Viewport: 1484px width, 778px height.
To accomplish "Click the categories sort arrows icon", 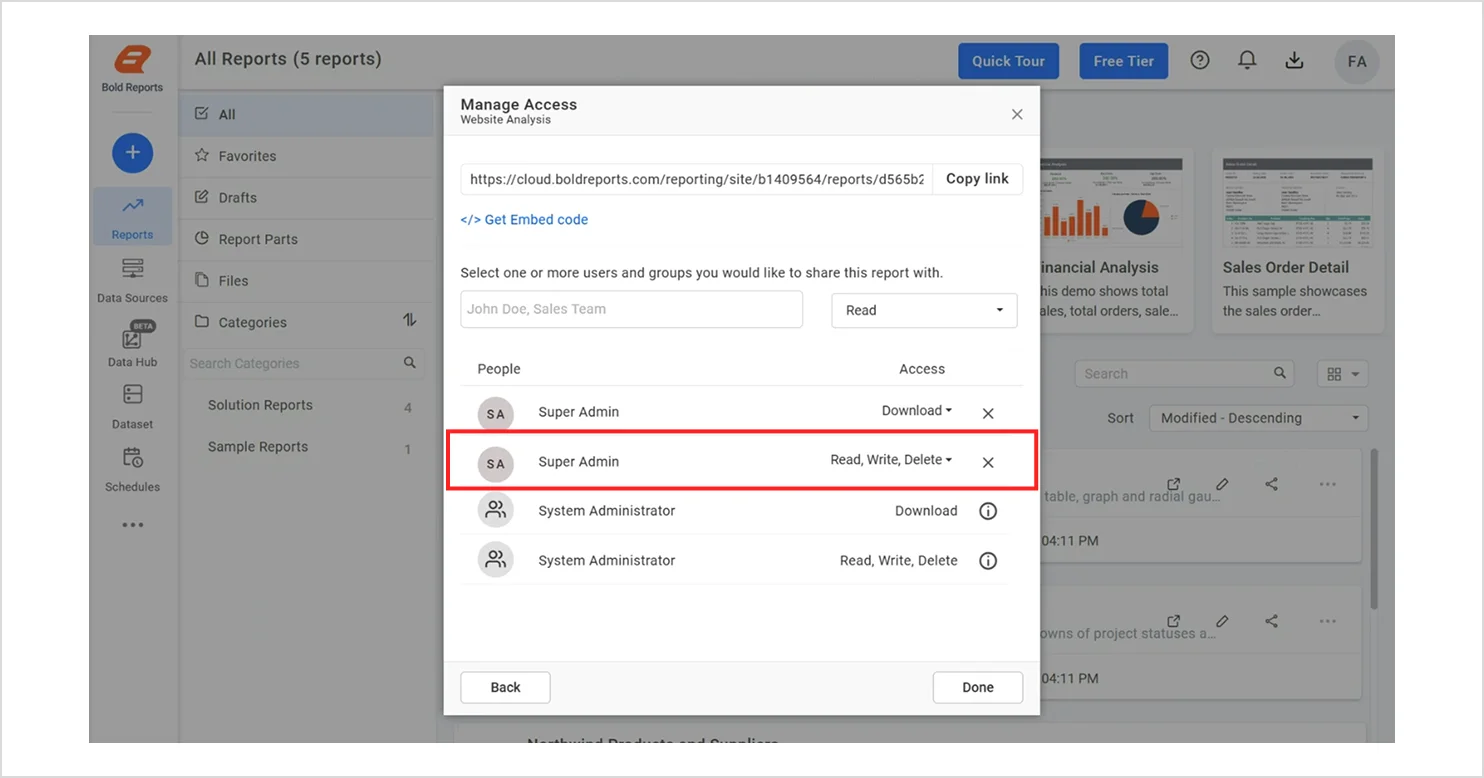I will (409, 321).
